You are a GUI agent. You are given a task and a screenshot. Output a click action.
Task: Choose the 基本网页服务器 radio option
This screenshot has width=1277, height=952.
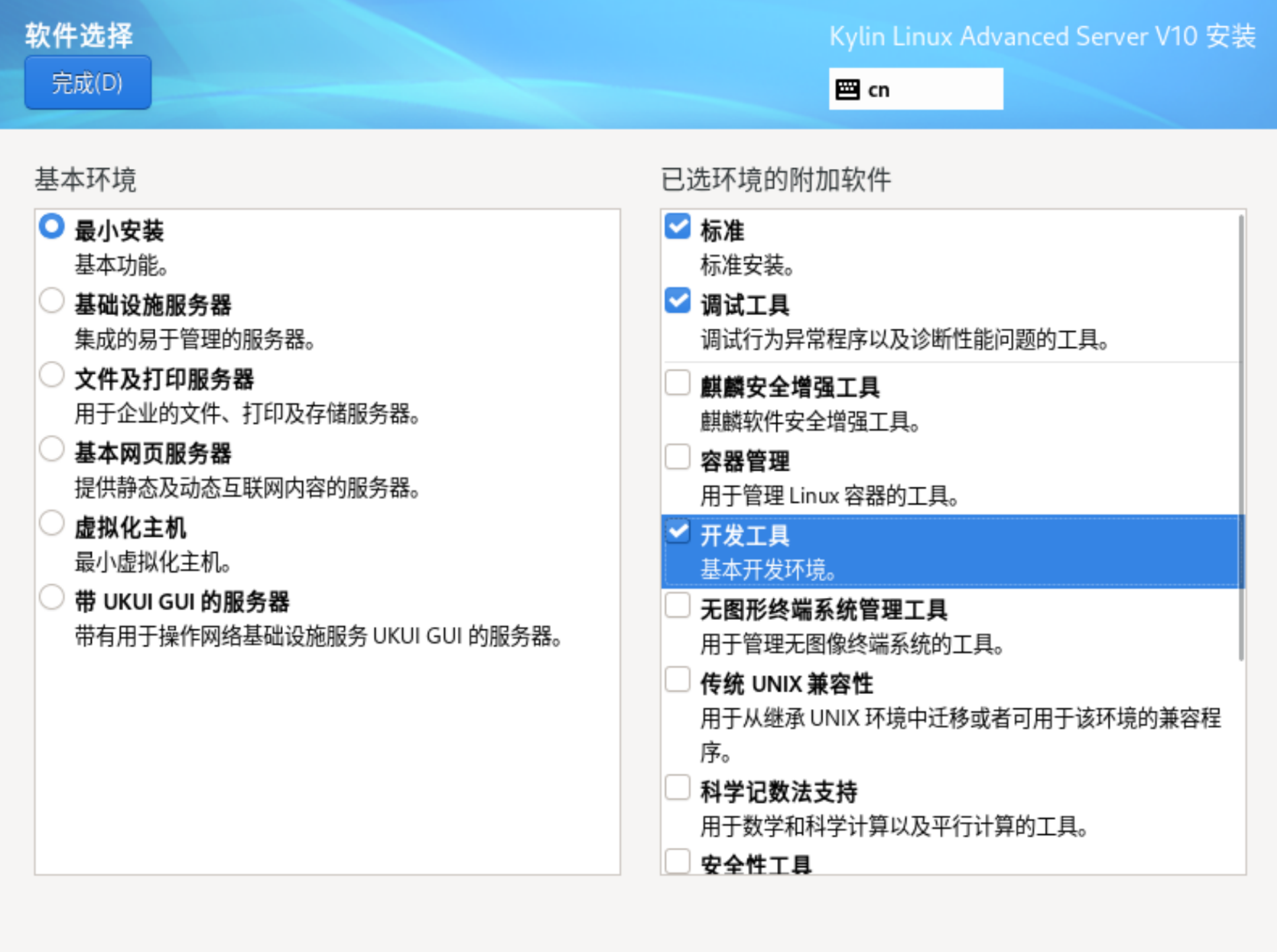[x=52, y=448]
